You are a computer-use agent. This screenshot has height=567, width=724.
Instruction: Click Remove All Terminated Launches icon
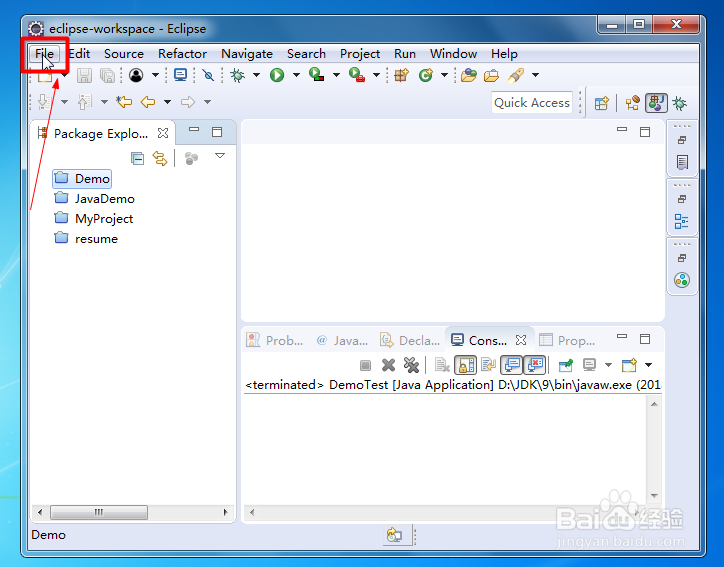(x=411, y=365)
